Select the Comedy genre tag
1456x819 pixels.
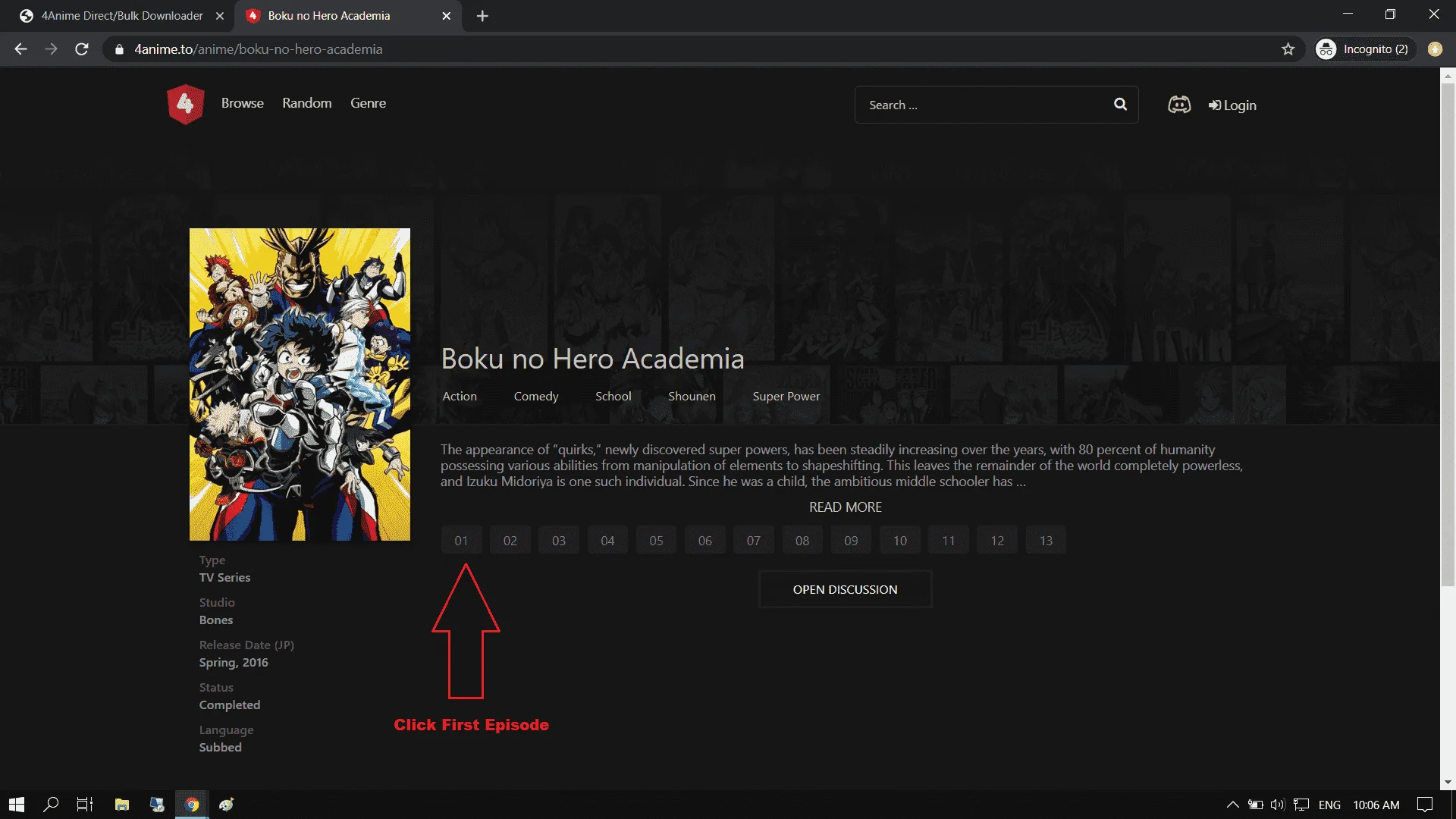[x=536, y=397]
